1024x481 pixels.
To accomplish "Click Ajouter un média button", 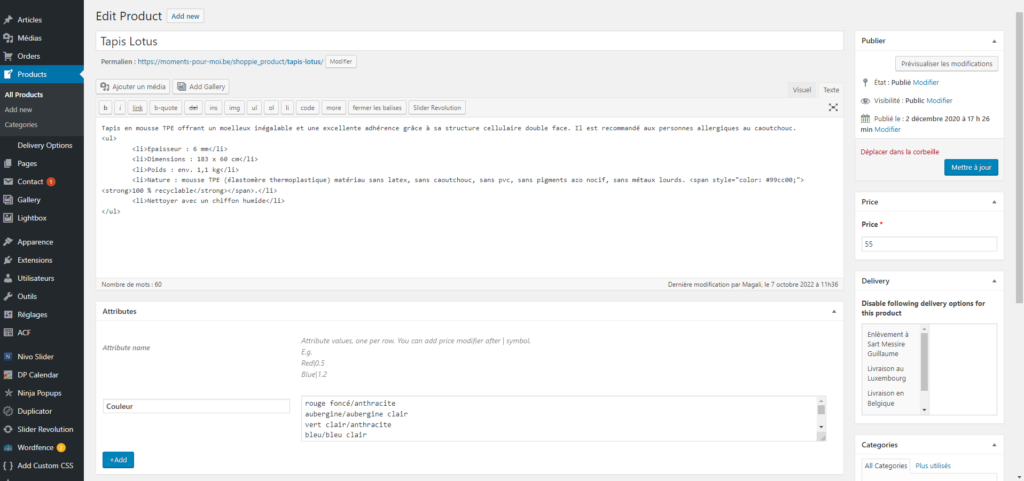I will tap(133, 87).
